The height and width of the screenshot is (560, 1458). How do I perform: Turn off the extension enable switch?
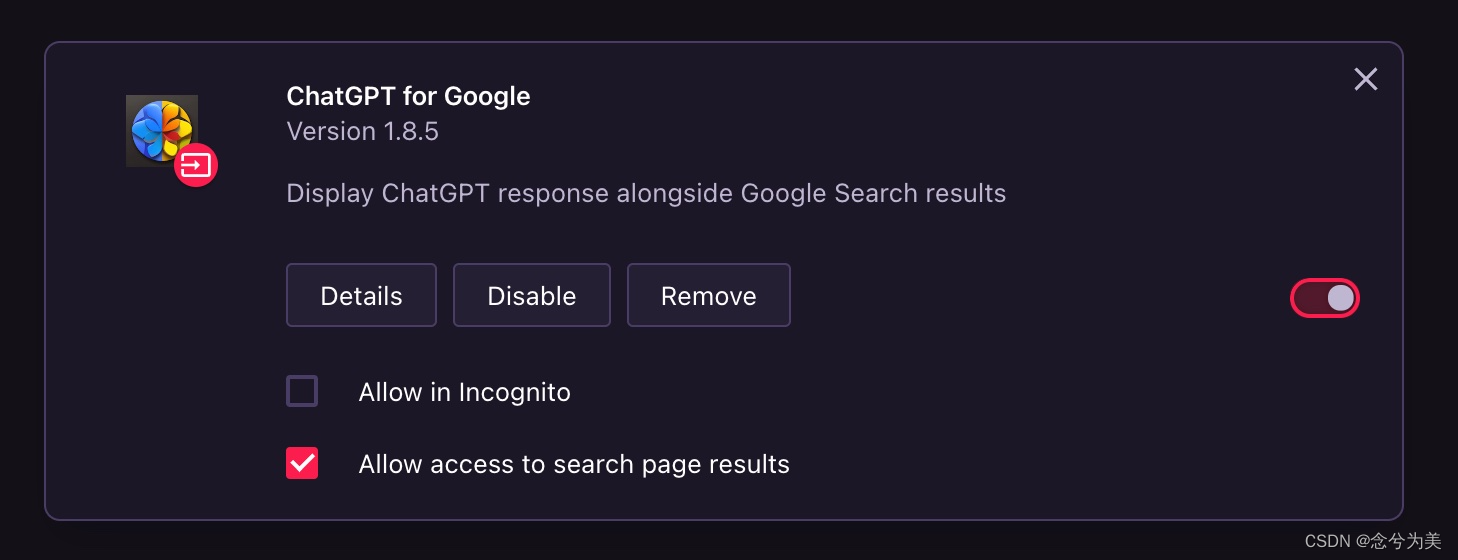[x=1325, y=298]
